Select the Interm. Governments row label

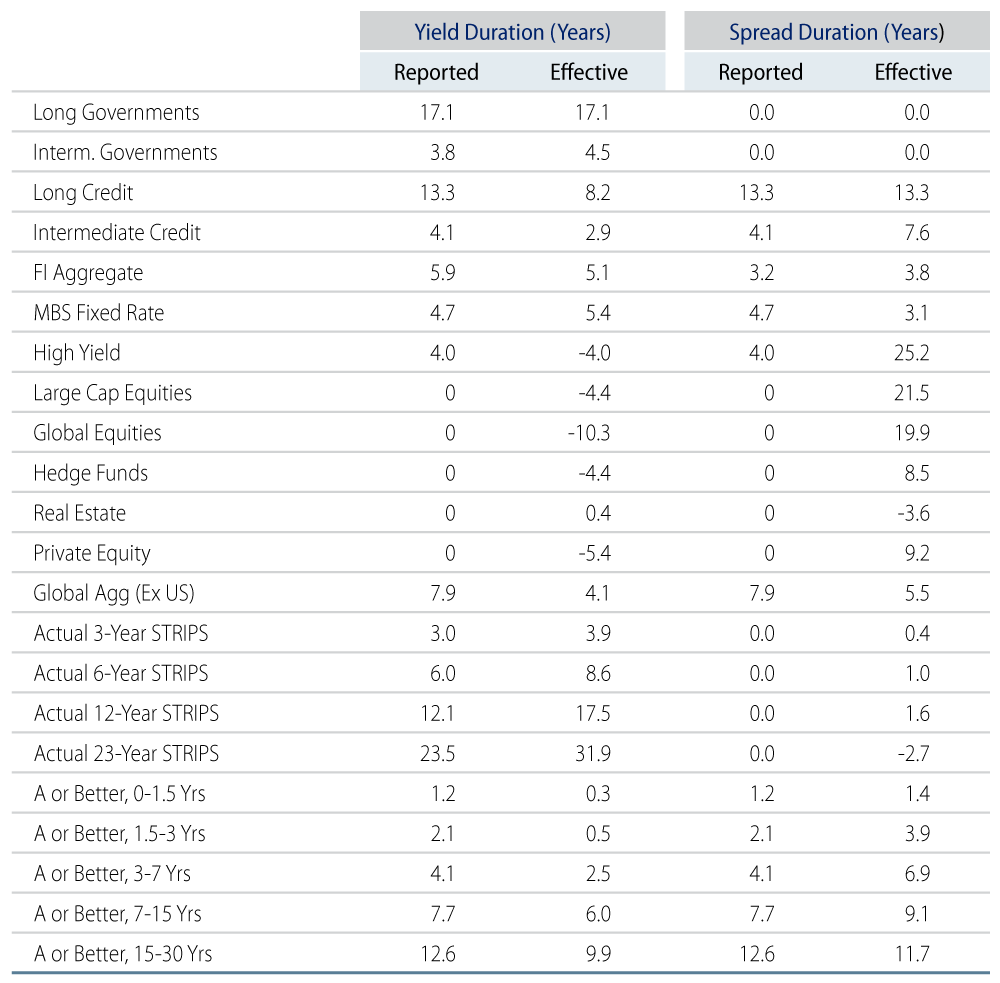click(x=125, y=152)
